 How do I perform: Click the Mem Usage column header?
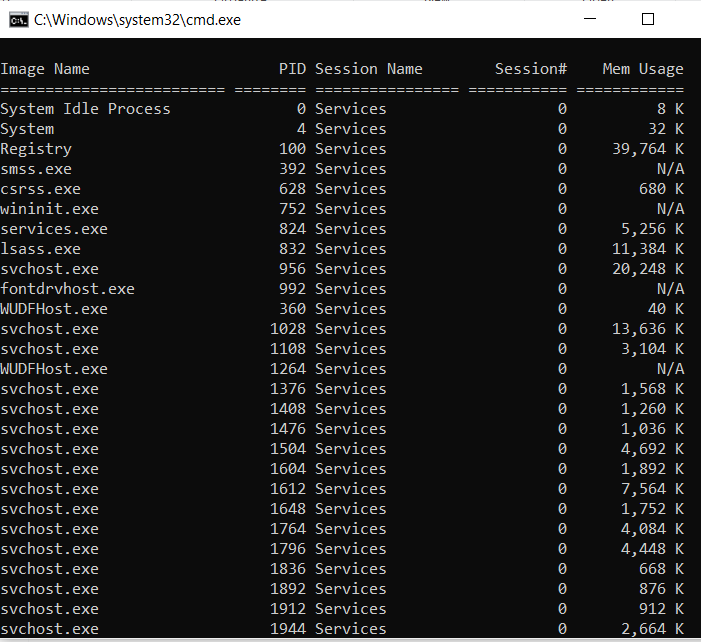643,69
